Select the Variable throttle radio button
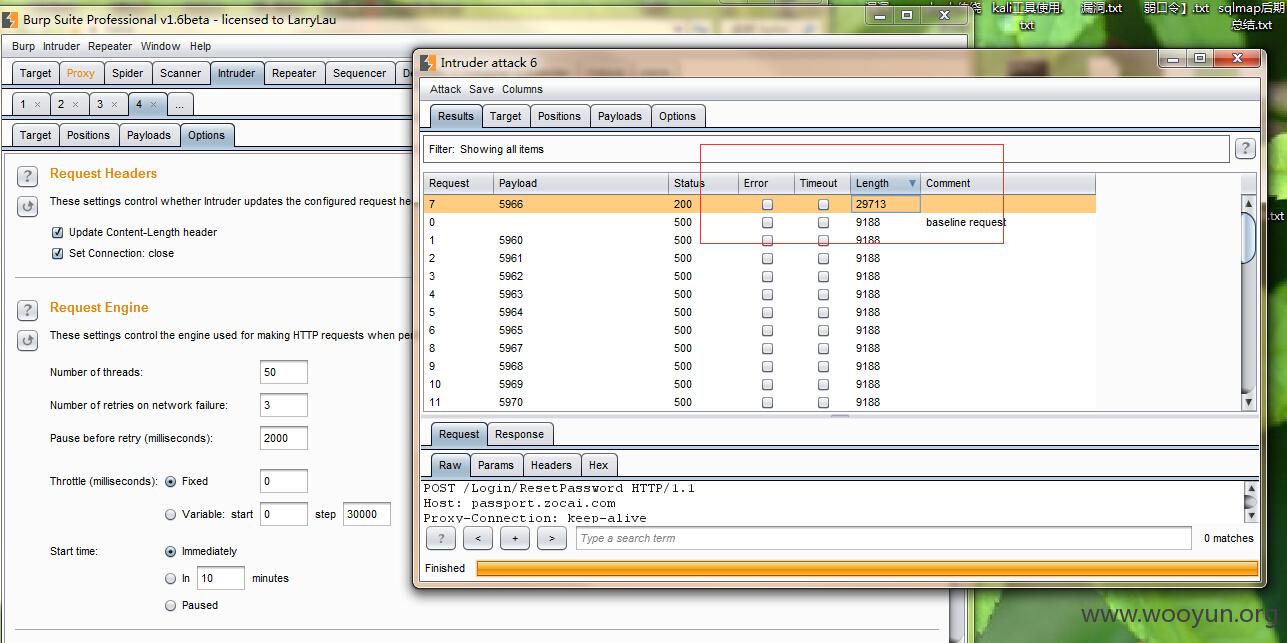 coord(170,514)
